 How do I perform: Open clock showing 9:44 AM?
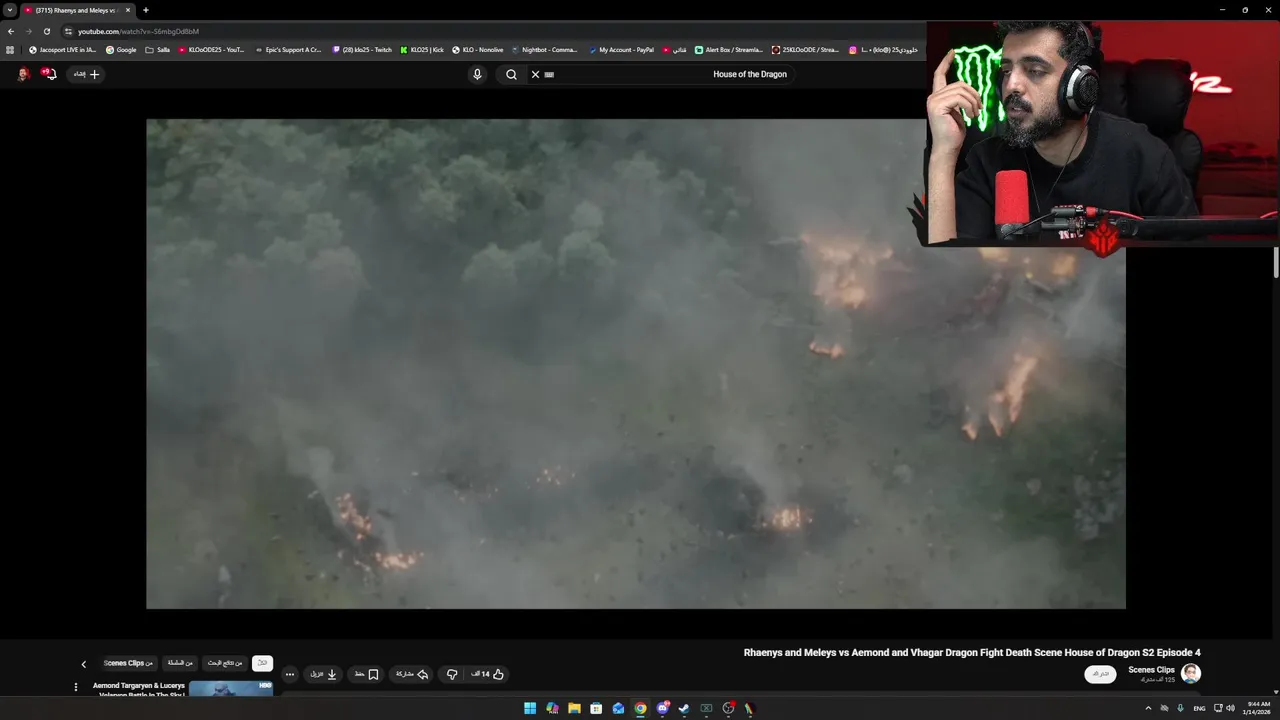pos(1258,708)
